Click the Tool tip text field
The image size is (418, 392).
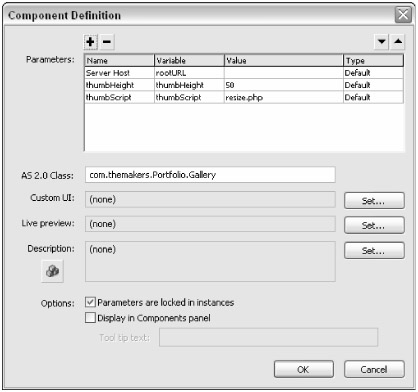268,337
